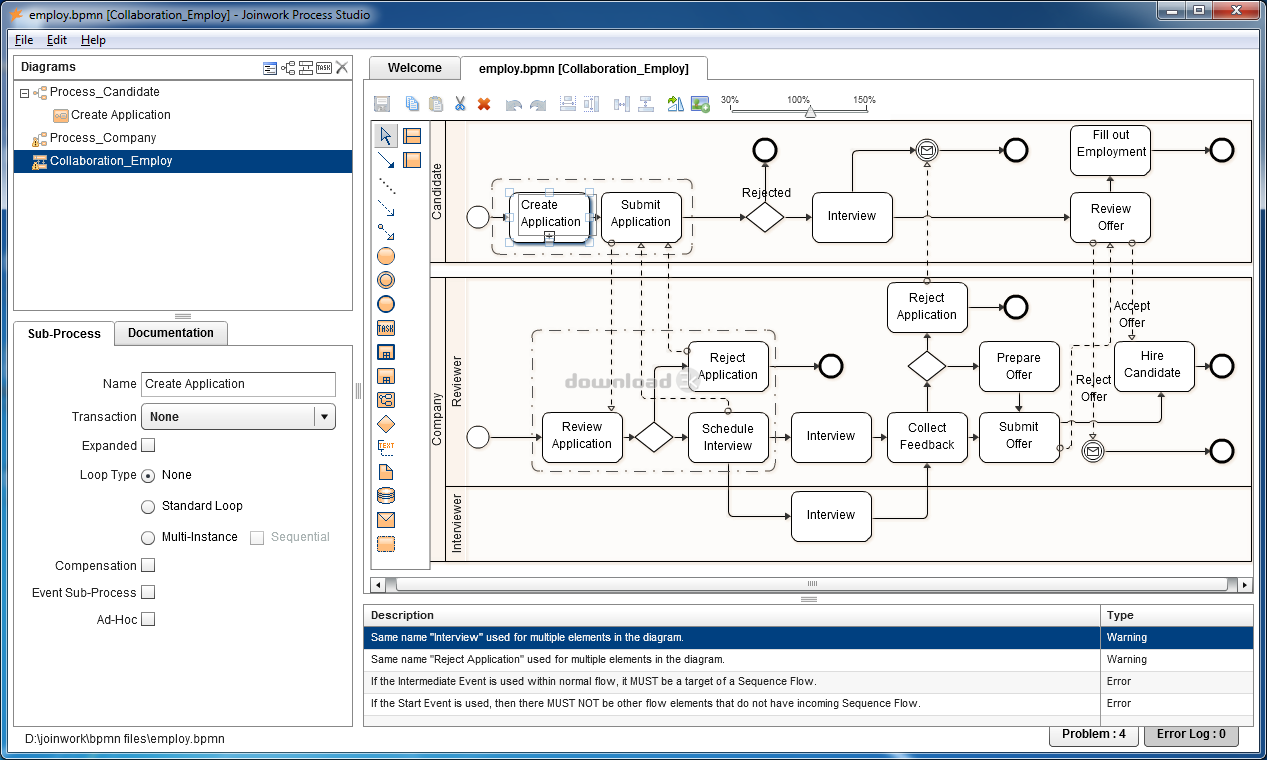The height and width of the screenshot is (760, 1267).
Task: Expand the Create Application sub-process marker
Action: pos(549,236)
